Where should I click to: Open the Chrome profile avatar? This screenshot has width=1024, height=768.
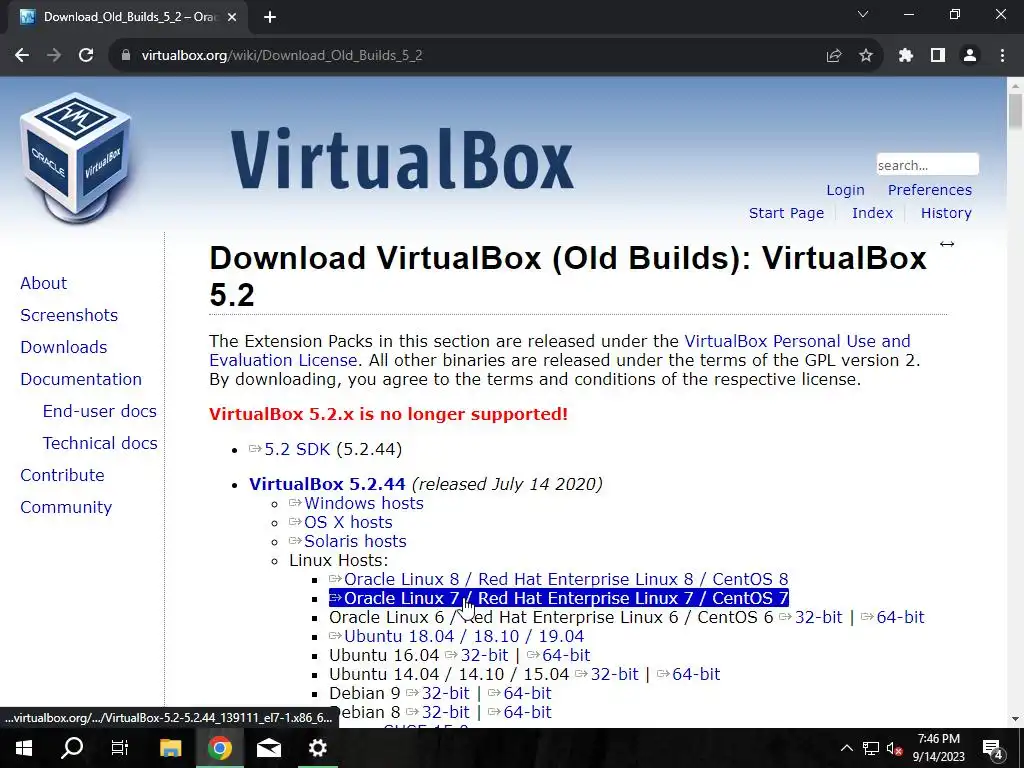pos(970,56)
